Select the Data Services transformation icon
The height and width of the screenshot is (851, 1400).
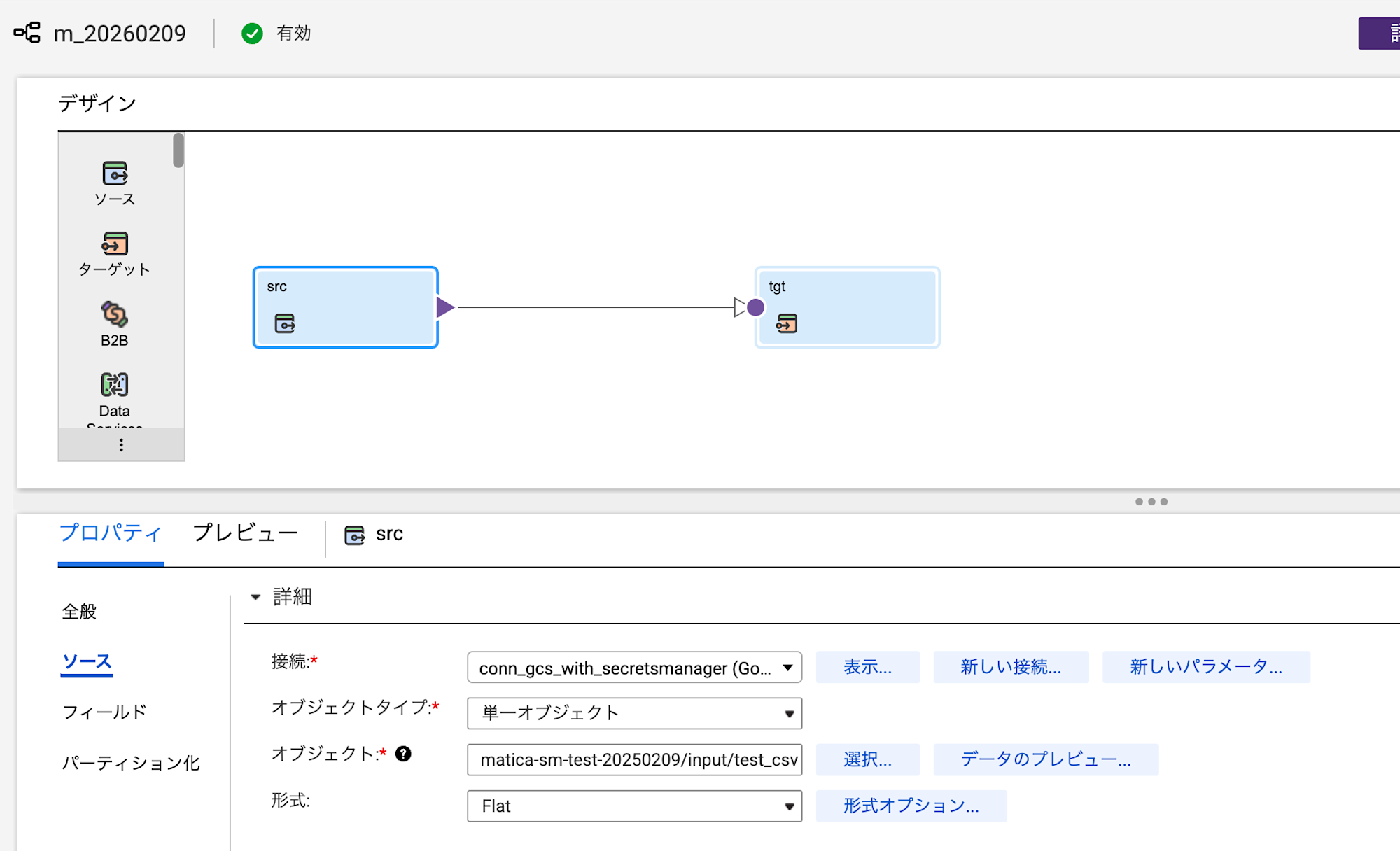coord(115,385)
